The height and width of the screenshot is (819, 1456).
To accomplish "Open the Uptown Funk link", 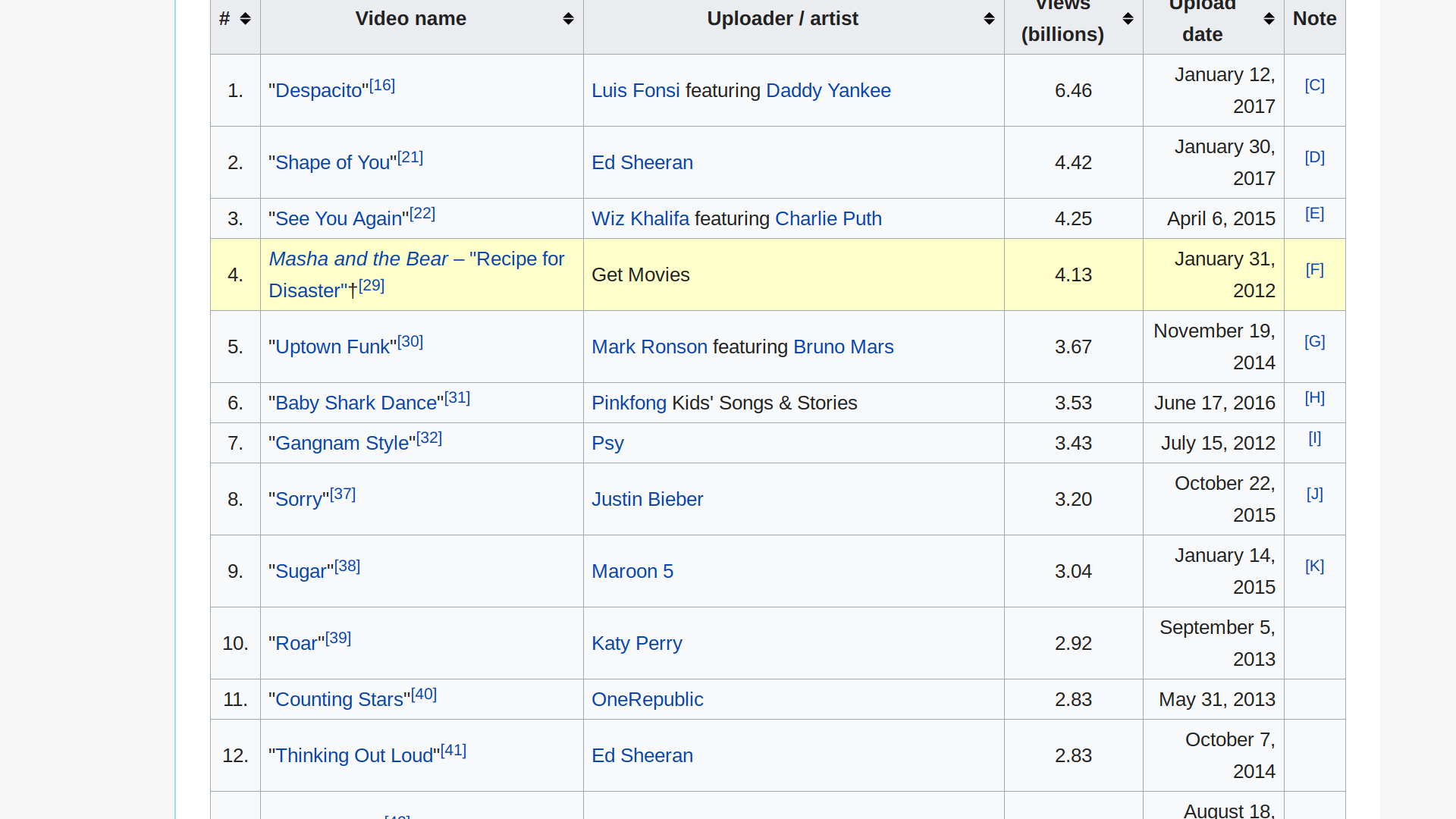I will point(333,347).
